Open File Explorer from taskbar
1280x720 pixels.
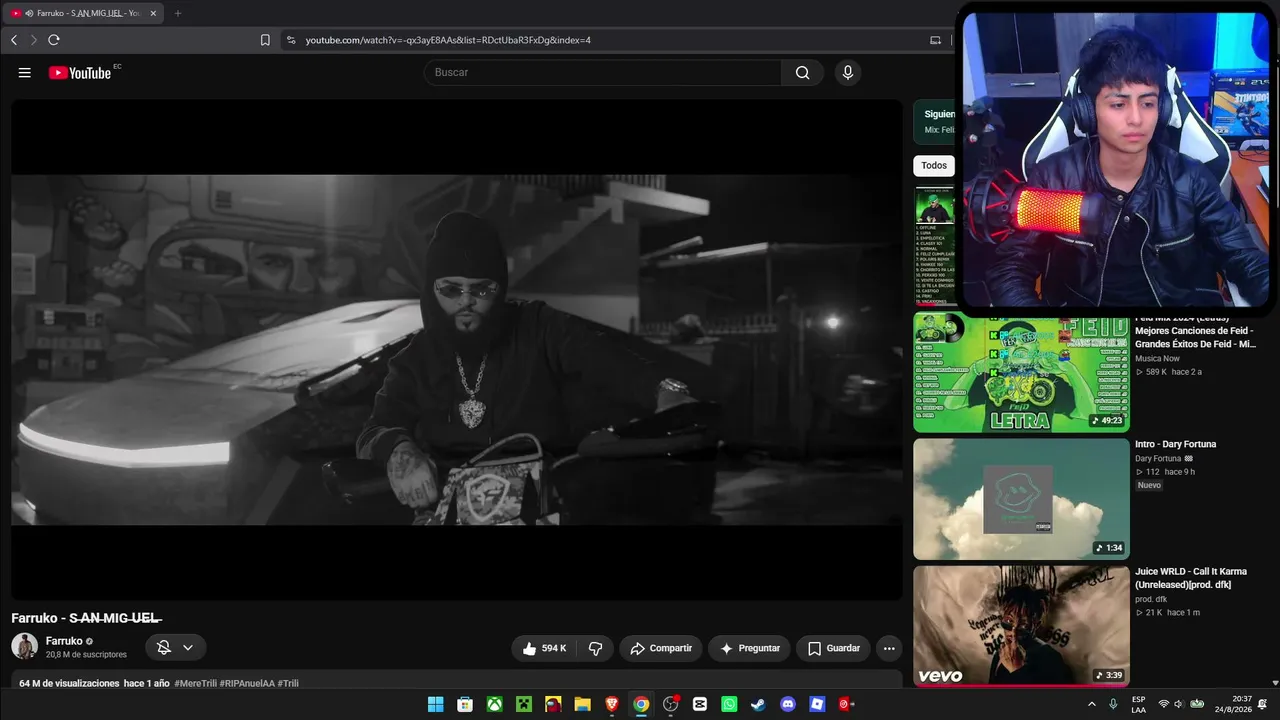pos(583,704)
